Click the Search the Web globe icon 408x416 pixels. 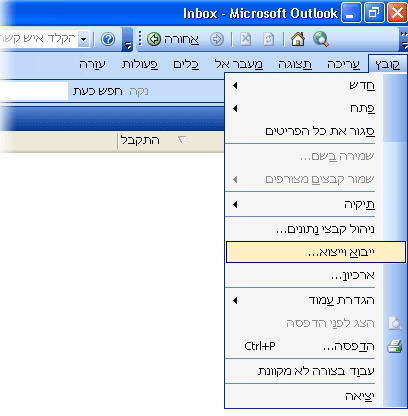pyautogui.click(x=321, y=39)
